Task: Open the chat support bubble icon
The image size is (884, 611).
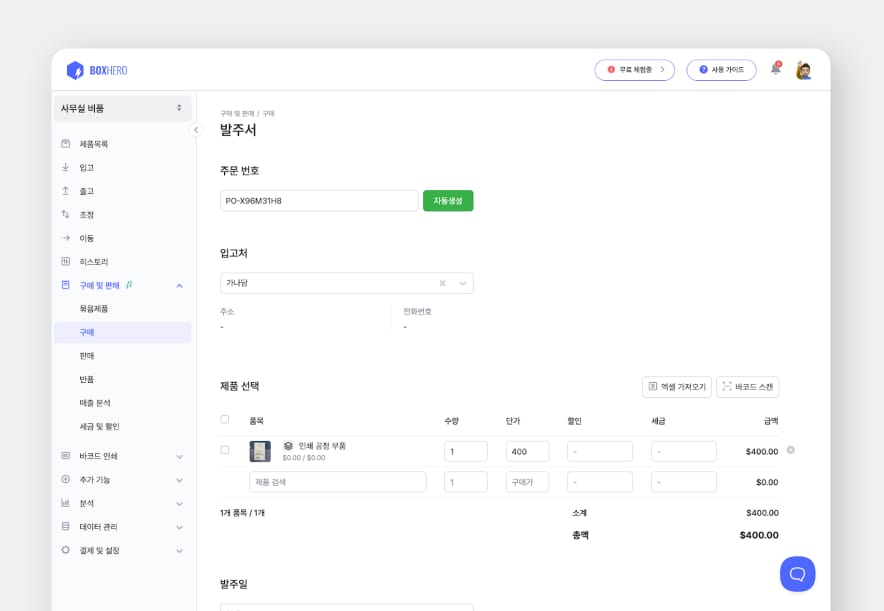Action: coord(797,573)
